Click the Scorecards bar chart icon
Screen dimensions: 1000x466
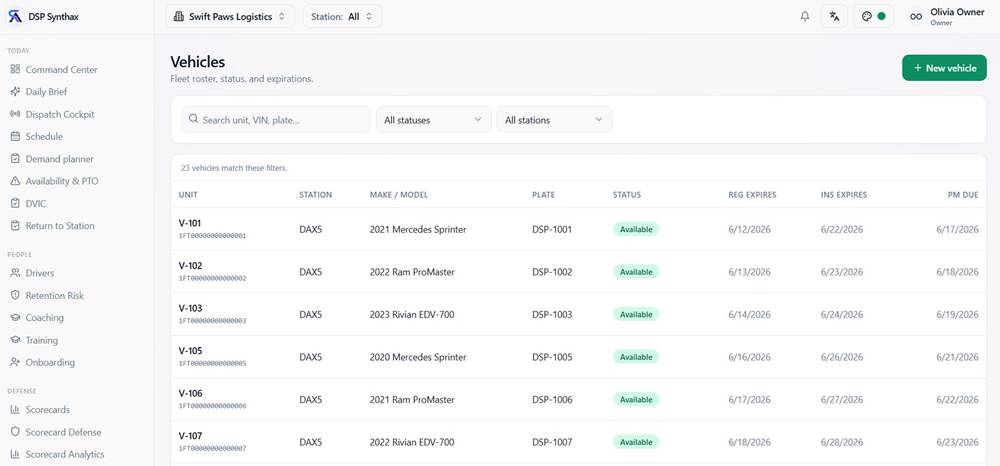pos(15,409)
